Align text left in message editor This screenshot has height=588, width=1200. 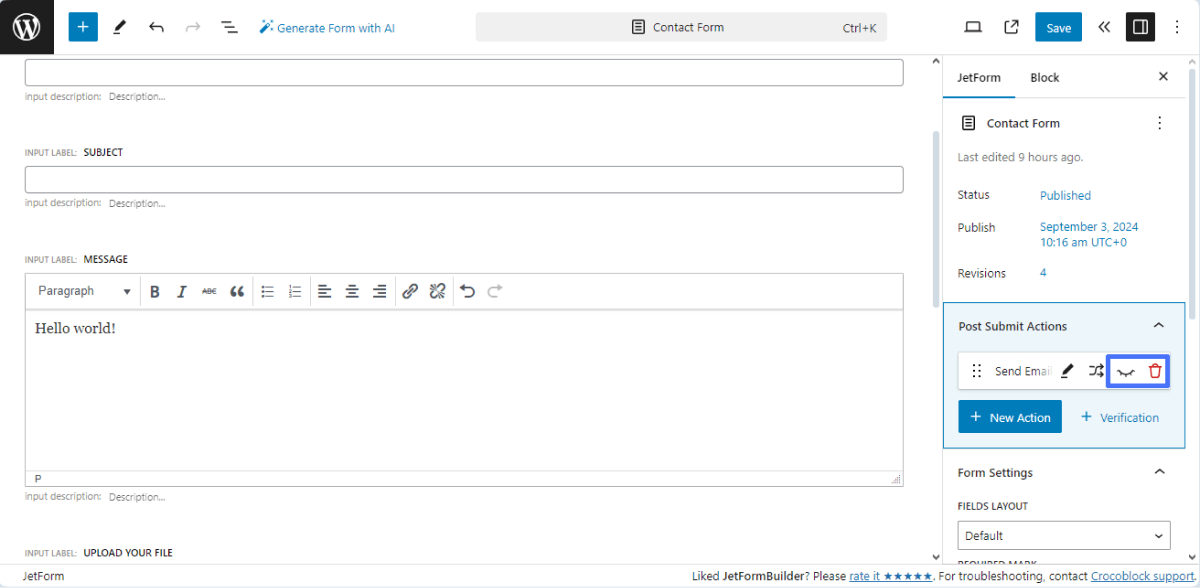325,291
